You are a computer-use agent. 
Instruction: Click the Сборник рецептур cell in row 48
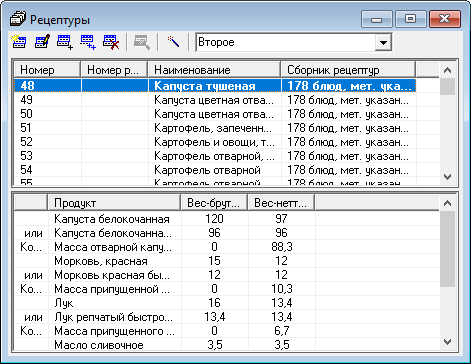[x=349, y=86]
